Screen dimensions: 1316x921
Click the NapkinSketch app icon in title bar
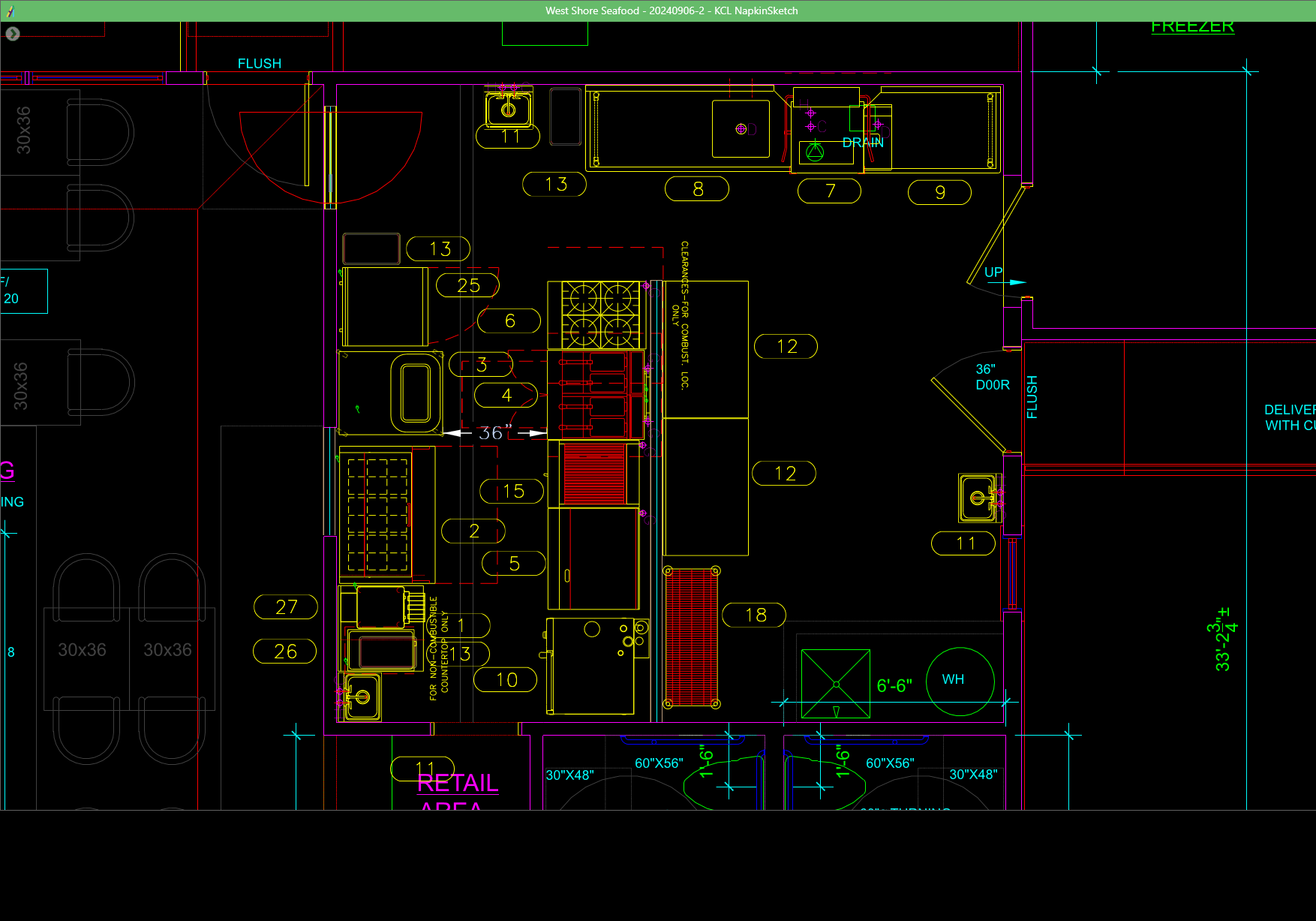click(11, 11)
